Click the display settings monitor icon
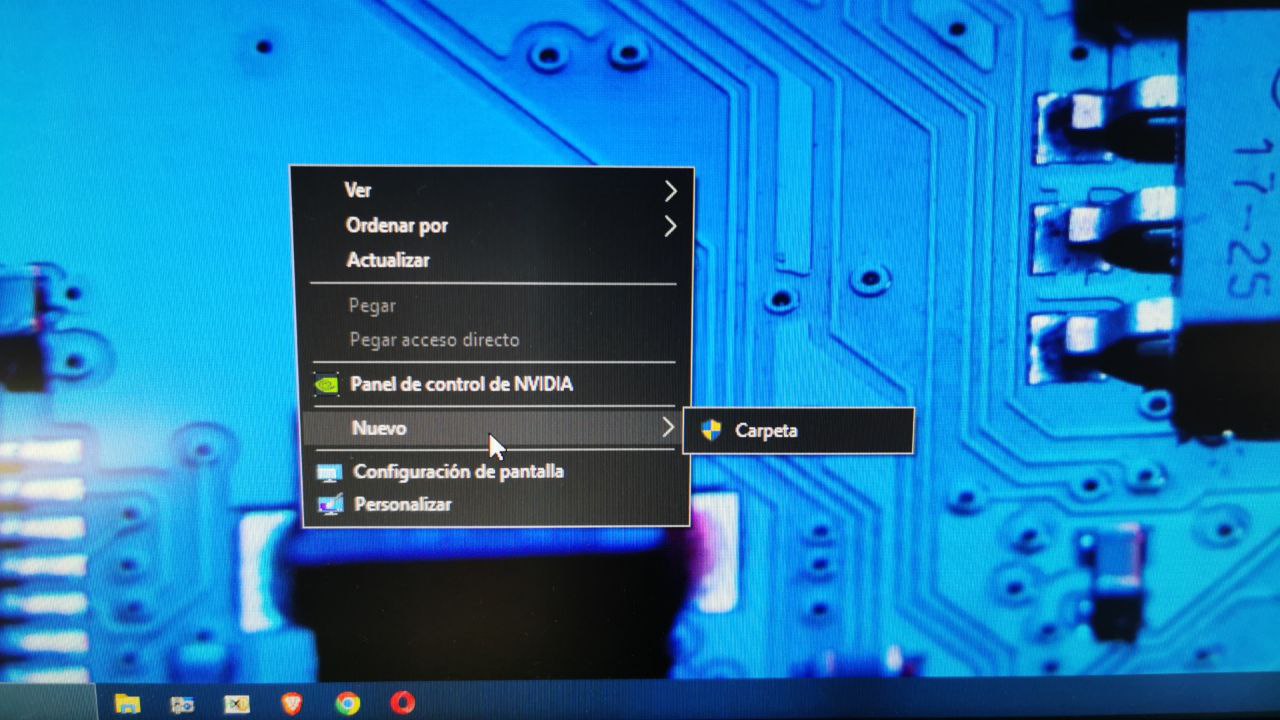This screenshot has height=720, width=1280. tap(329, 472)
